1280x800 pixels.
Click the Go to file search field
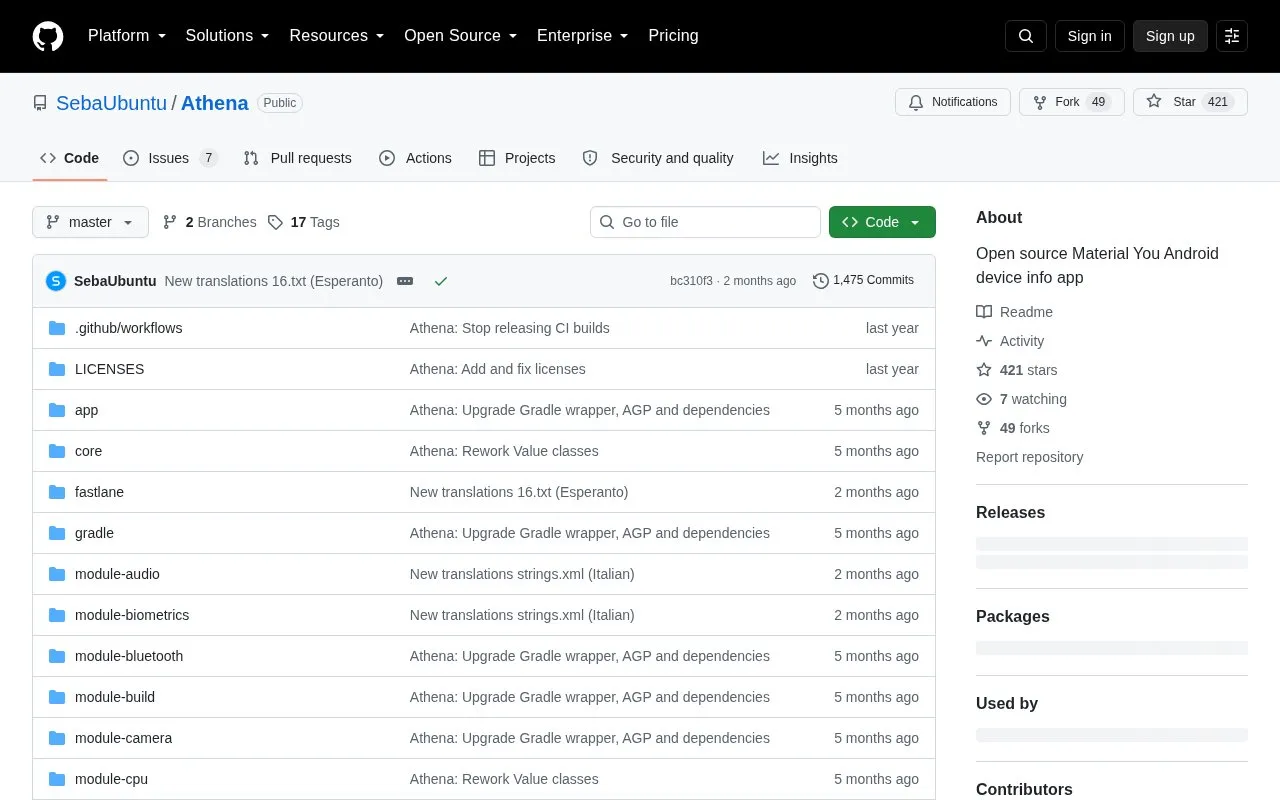tap(705, 222)
